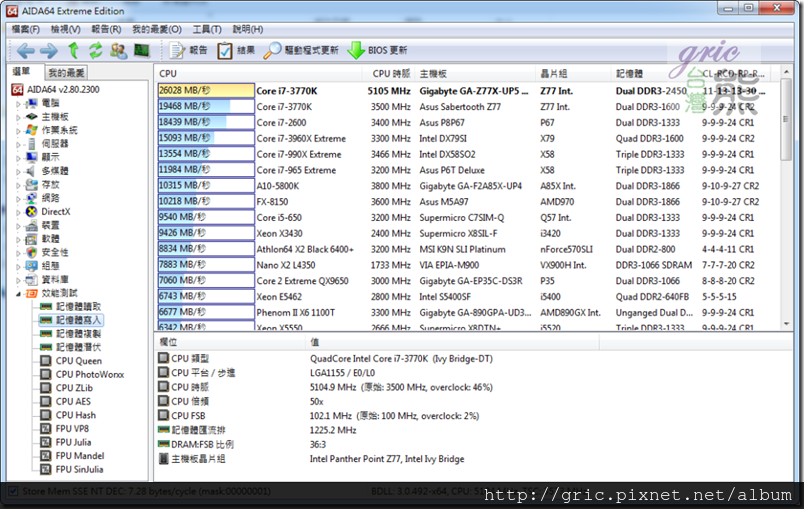Click the users icon in the toolbar
This screenshot has width=804, height=509.
click(x=118, y=50)
